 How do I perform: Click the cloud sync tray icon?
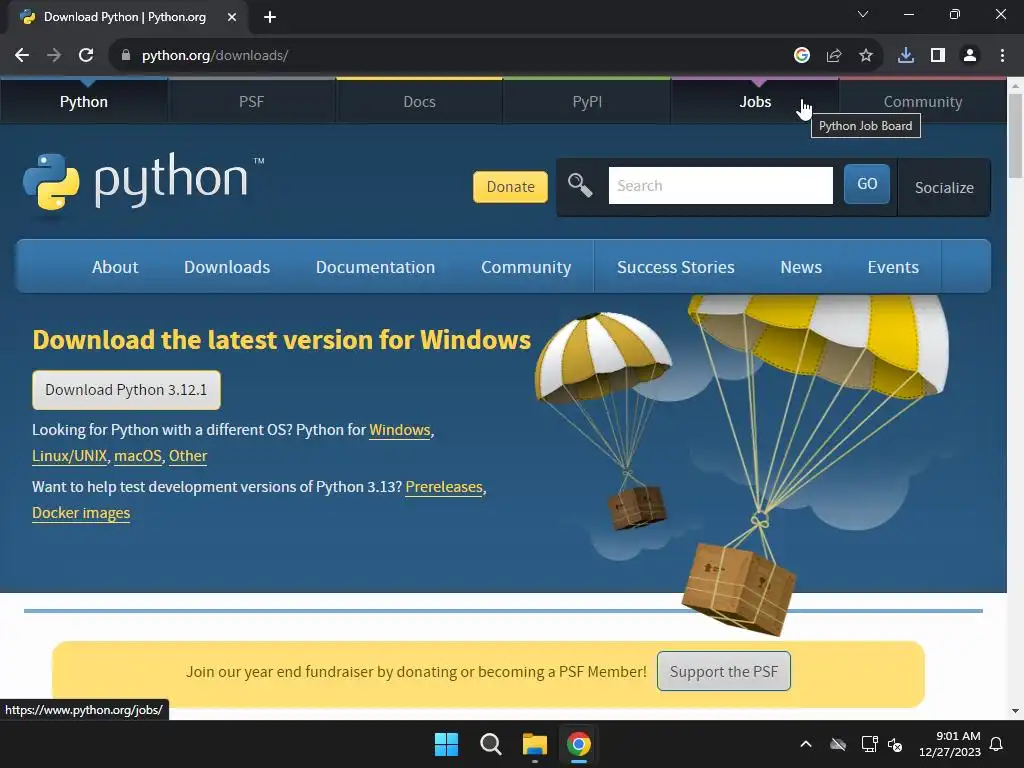pyautogui.click(x=838, y=744)
